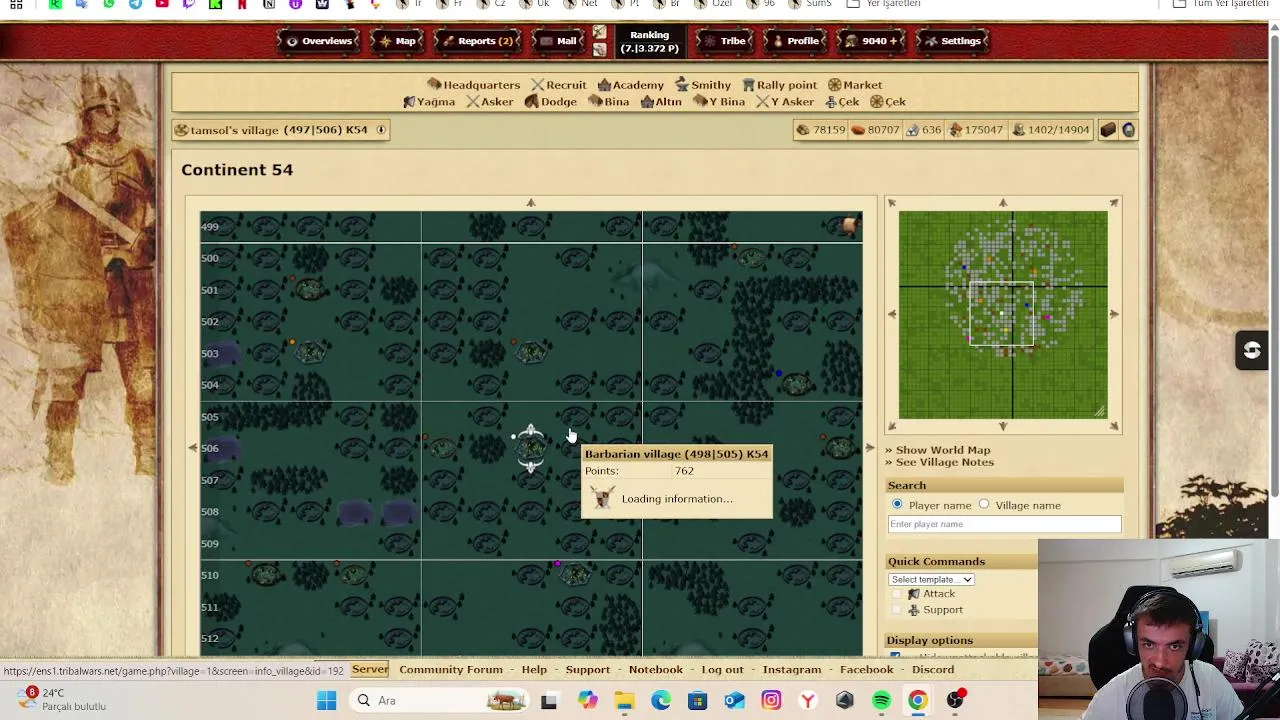
Task: Open the Ranking box
Action: click(x=649, y=41)
